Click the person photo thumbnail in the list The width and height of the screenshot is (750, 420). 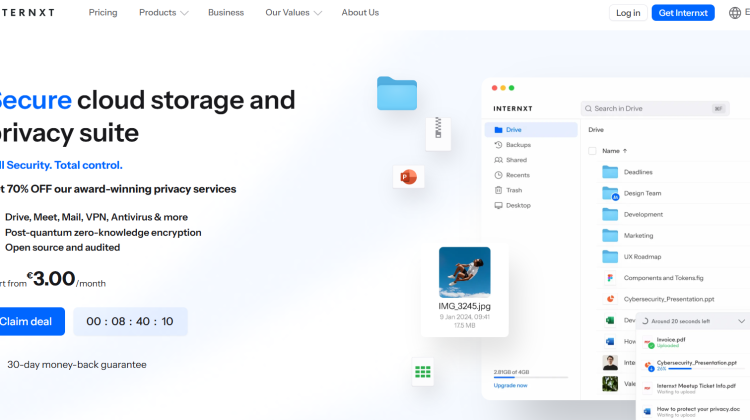tap(610, 363)
